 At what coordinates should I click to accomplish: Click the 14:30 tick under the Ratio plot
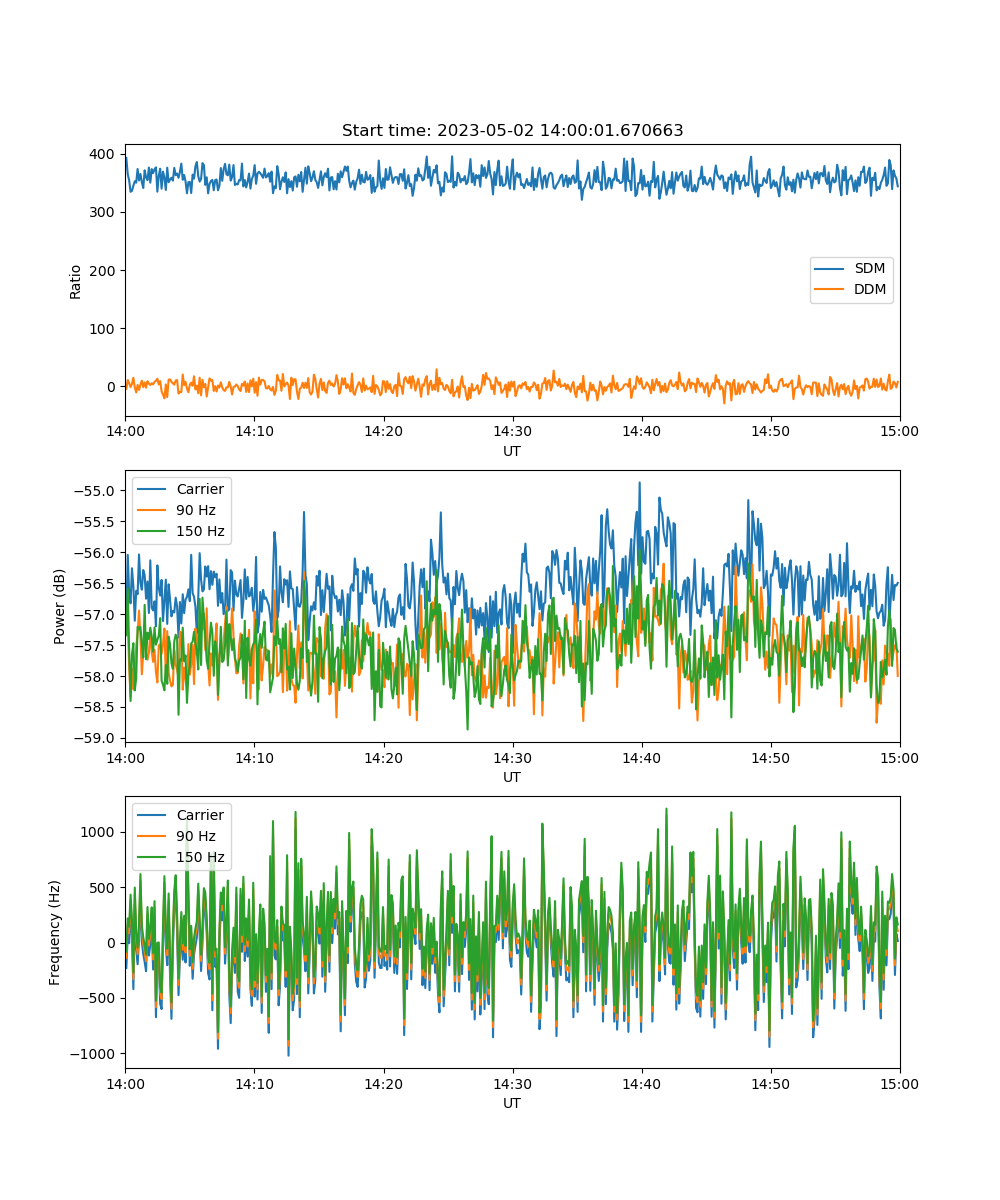click(513, 432)
